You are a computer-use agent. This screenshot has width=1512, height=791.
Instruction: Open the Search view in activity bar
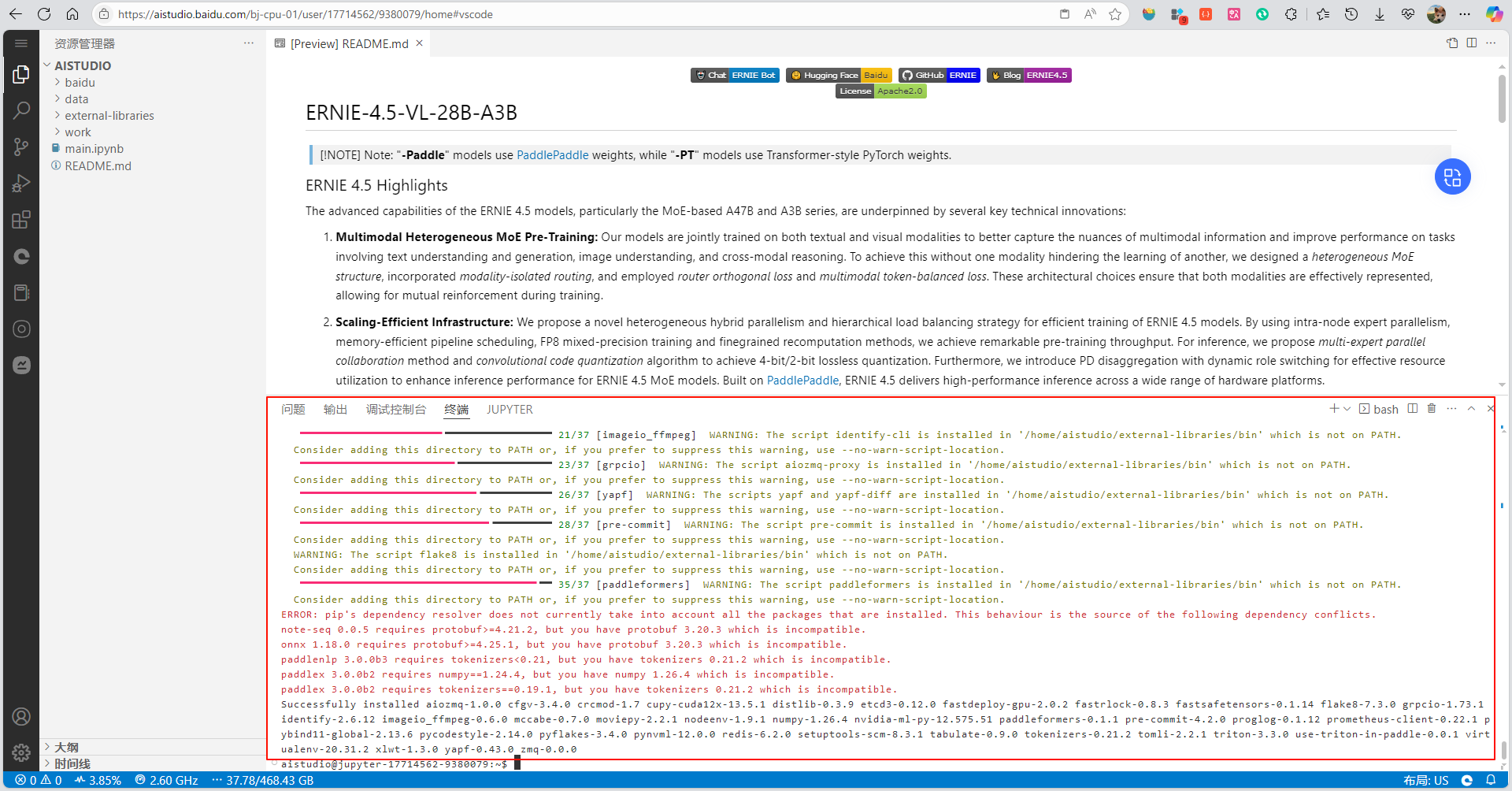(21, 110)
